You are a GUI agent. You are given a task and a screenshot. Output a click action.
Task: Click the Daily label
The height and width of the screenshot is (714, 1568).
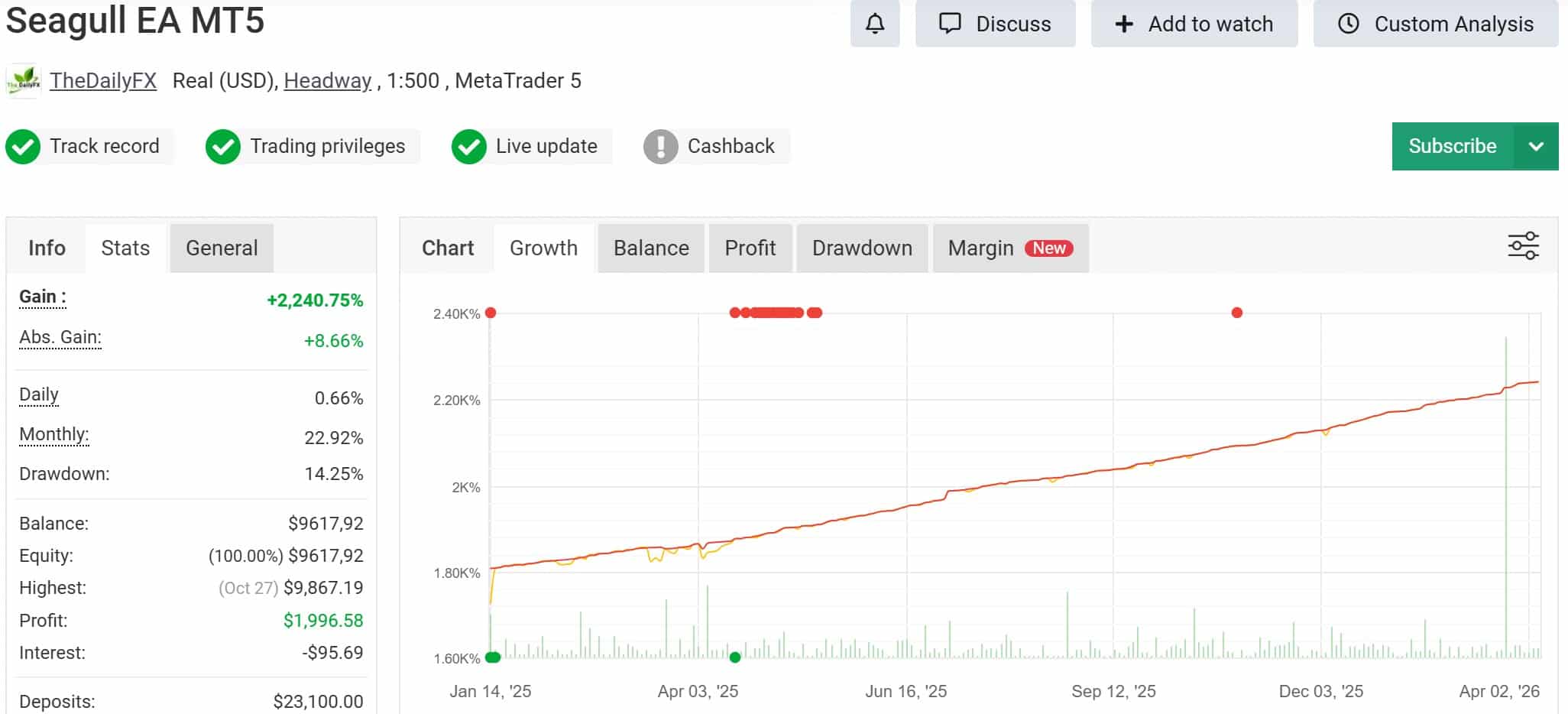39,394
